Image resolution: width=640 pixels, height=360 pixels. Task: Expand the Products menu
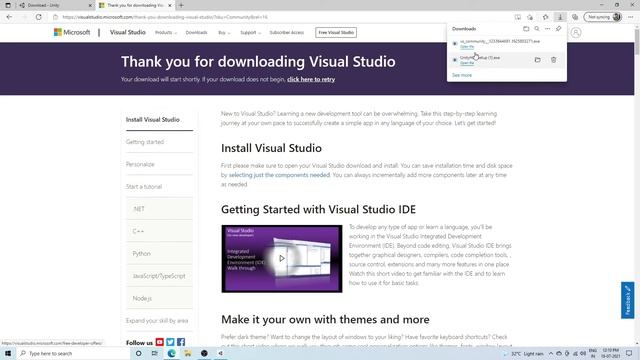(x=166, y=33)
